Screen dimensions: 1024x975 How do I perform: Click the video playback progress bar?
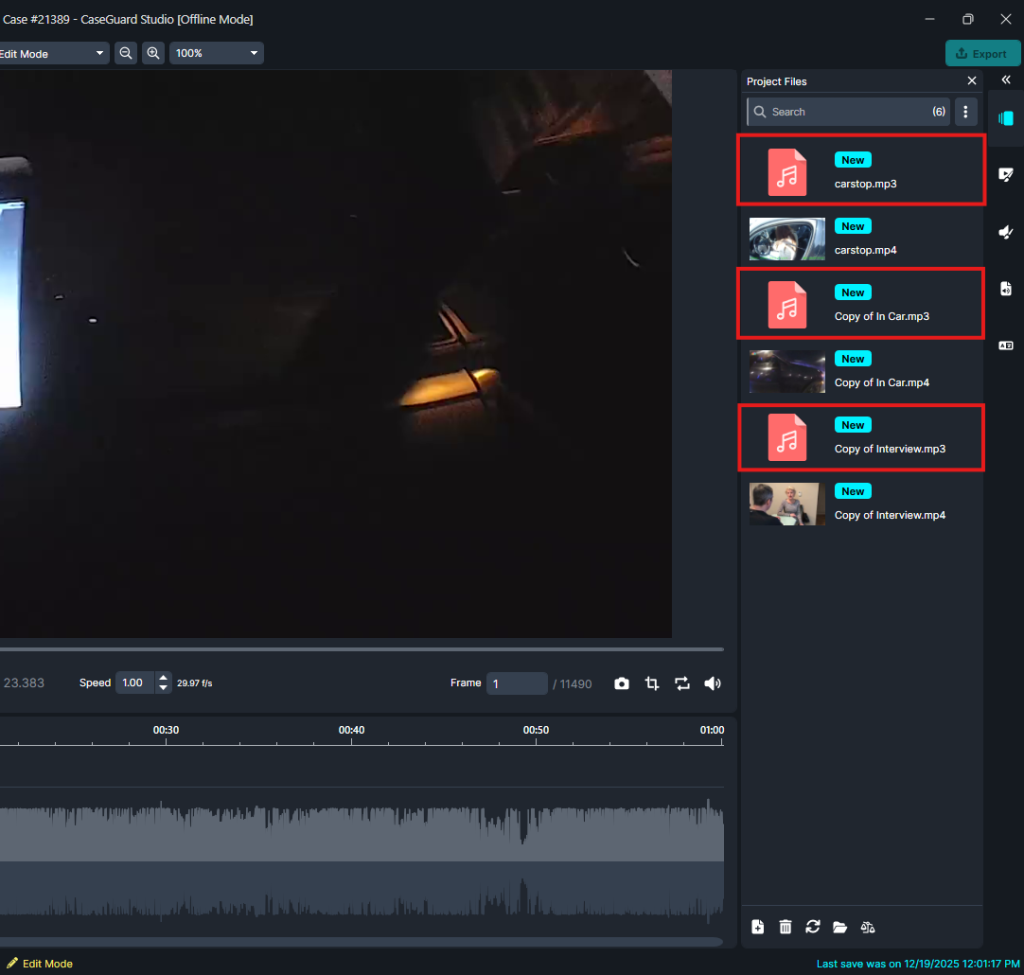360,649
